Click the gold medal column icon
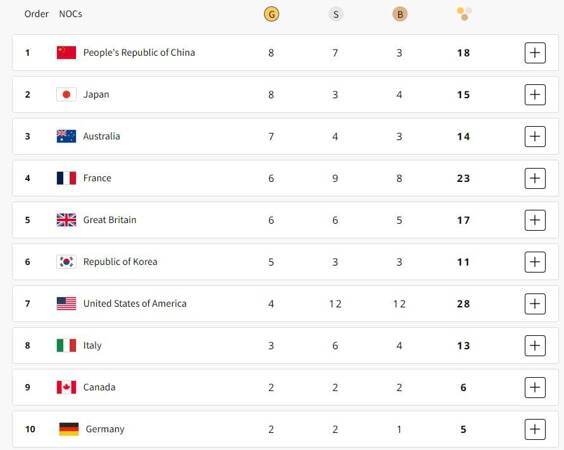564x450 pixels. [271, 14]
